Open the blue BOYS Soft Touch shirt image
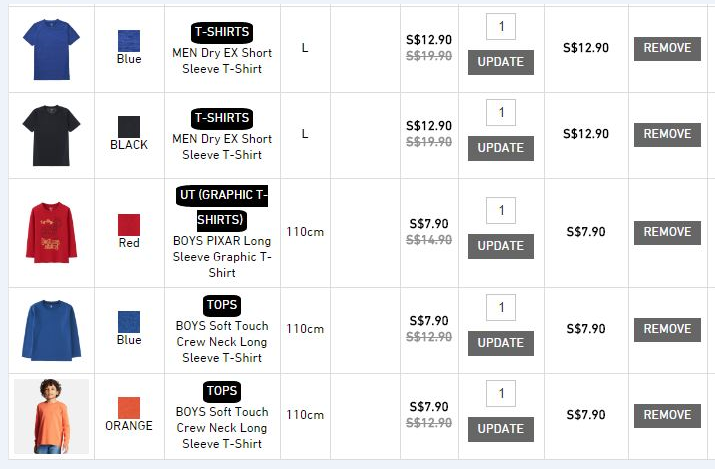 click(x=50, y=329)
